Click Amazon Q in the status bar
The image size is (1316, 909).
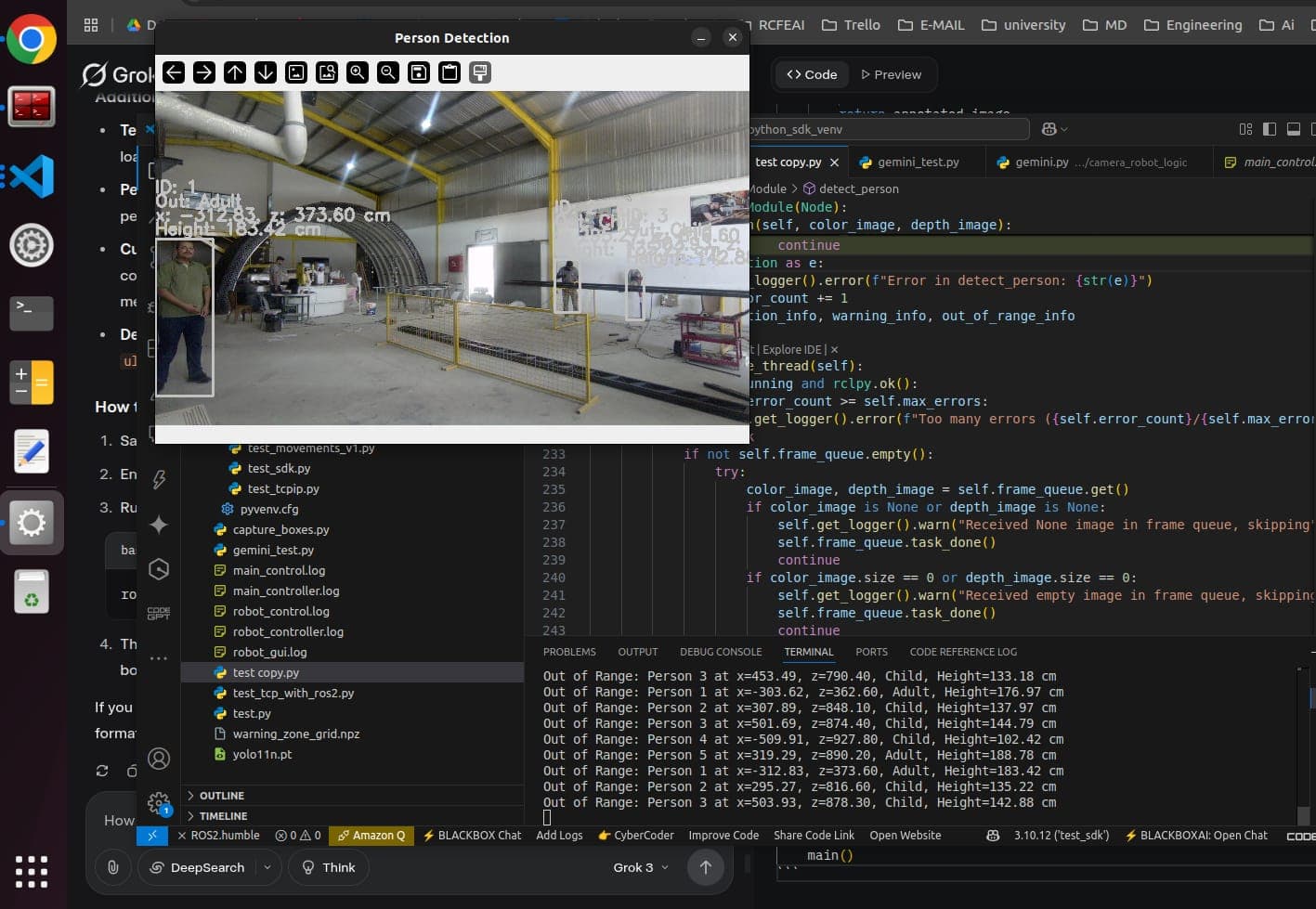point(371,836)
